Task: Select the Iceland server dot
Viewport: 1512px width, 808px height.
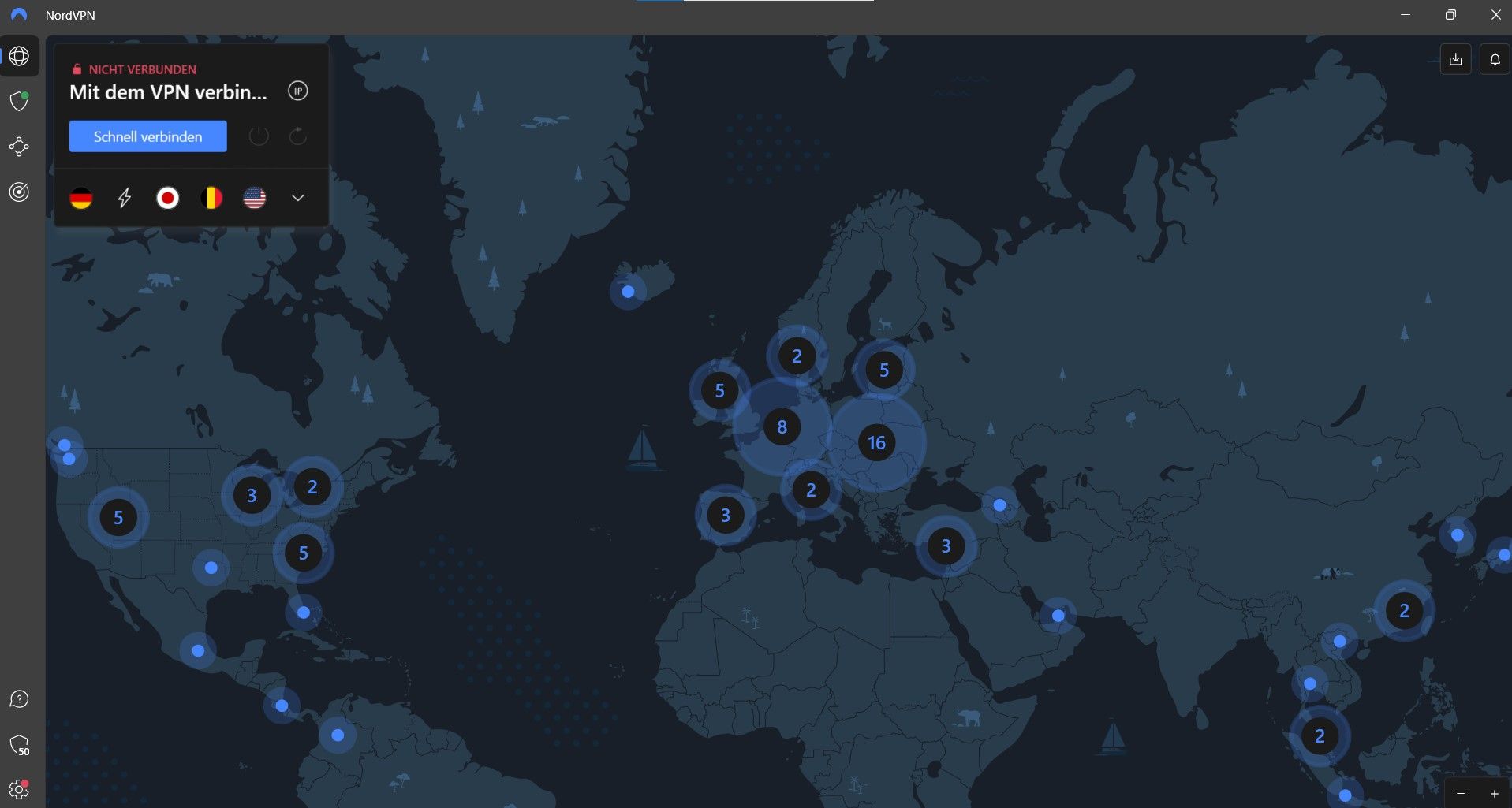Action: pyautogui.click(x=628, y=292)
